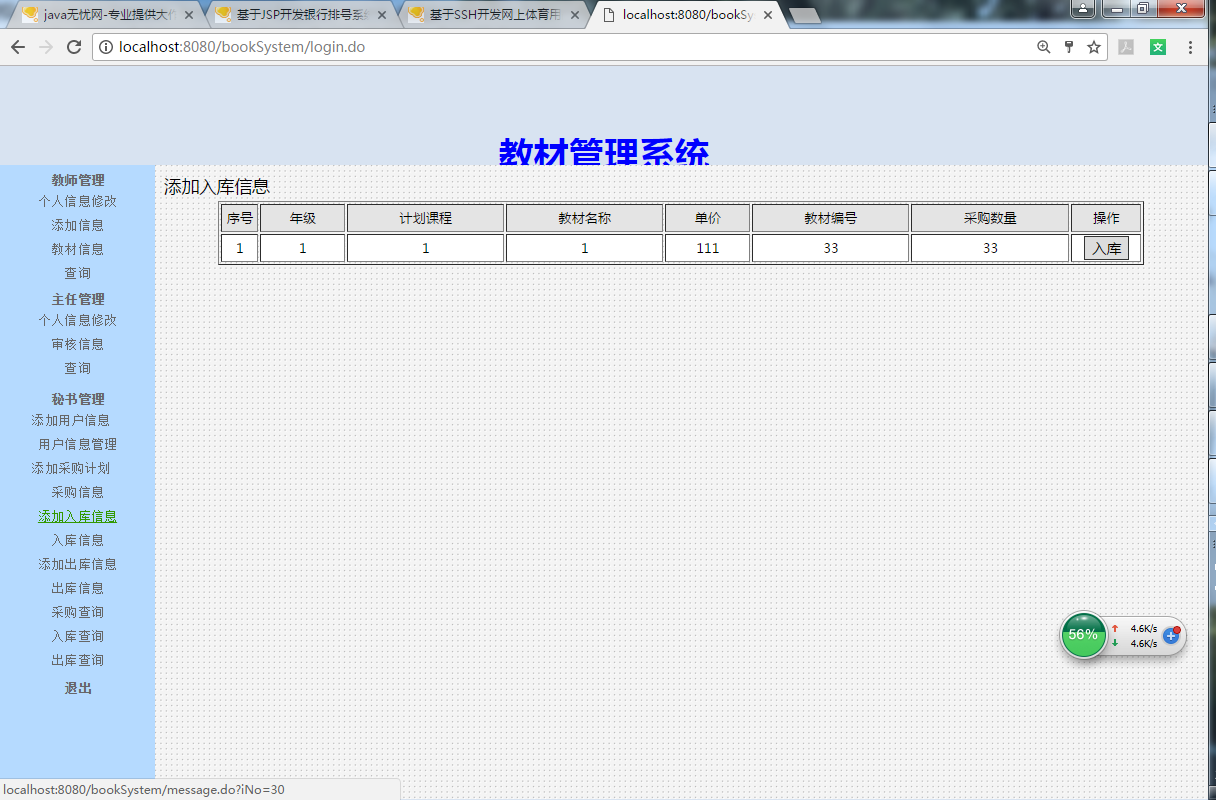This screenshot has height=800, width=1216.
Task: Click the green translate extension icon
Action: coord(1158,47)
